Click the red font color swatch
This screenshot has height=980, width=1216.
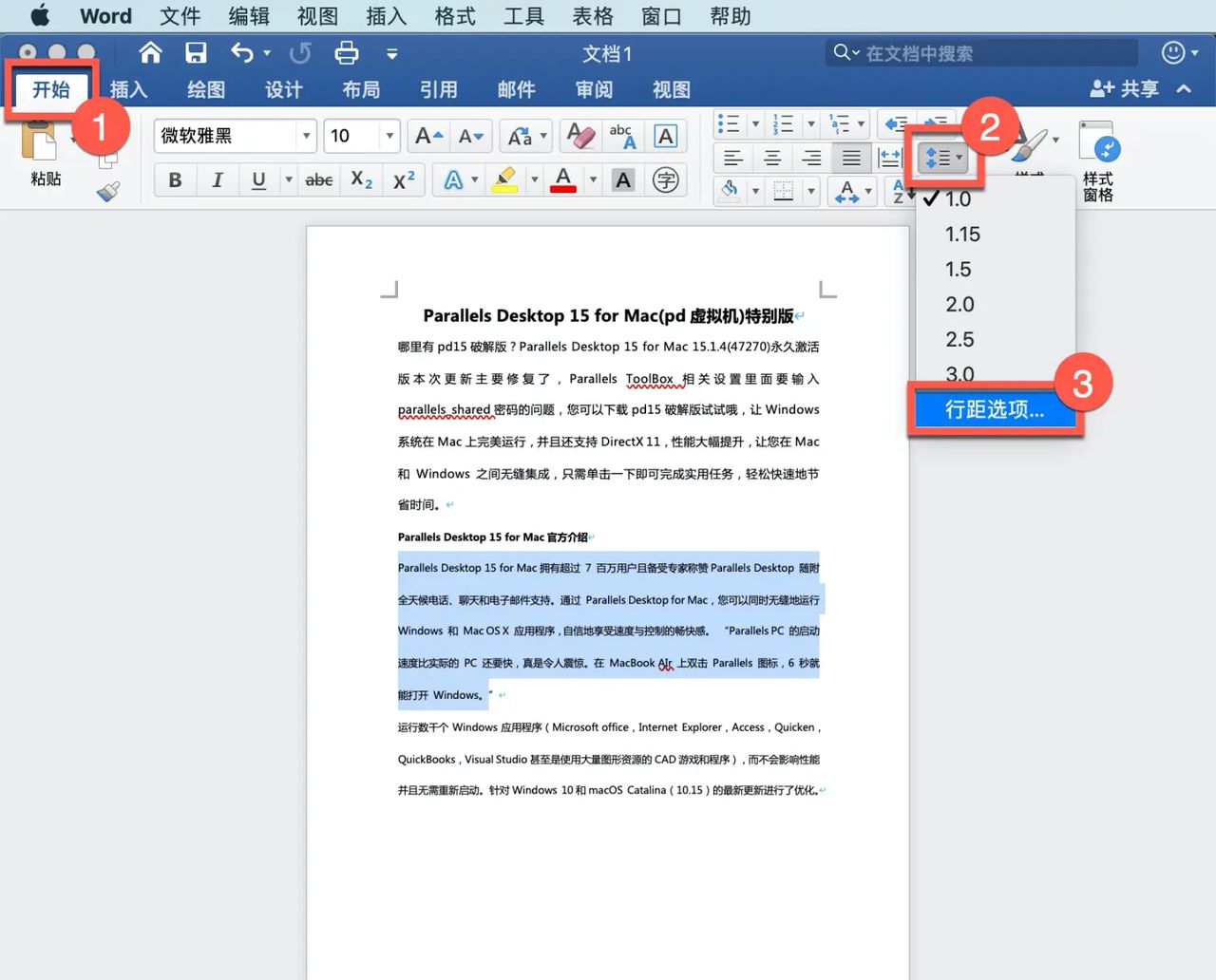point(564,179)
